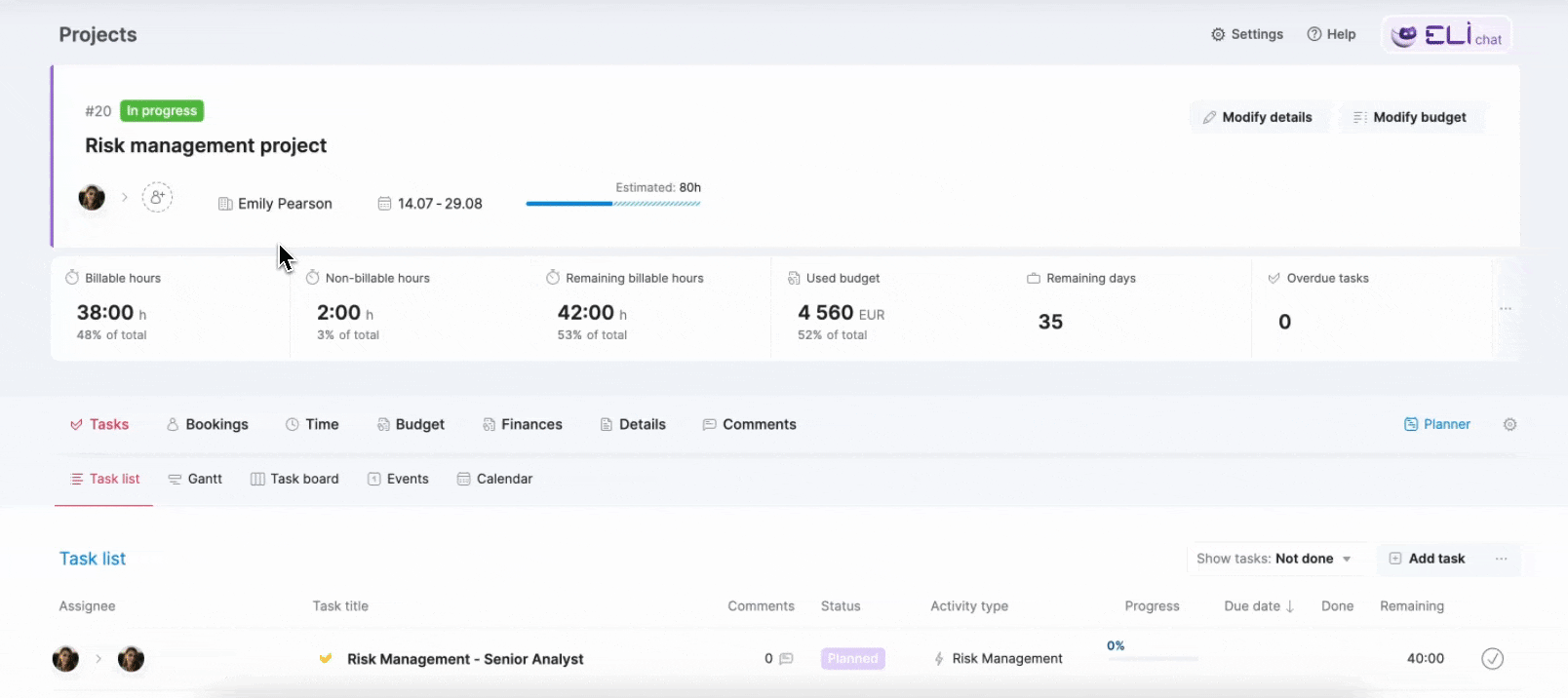Click the Assignee column header
The width and height of the screenshot is (1568, 698).
coord(87,606)
